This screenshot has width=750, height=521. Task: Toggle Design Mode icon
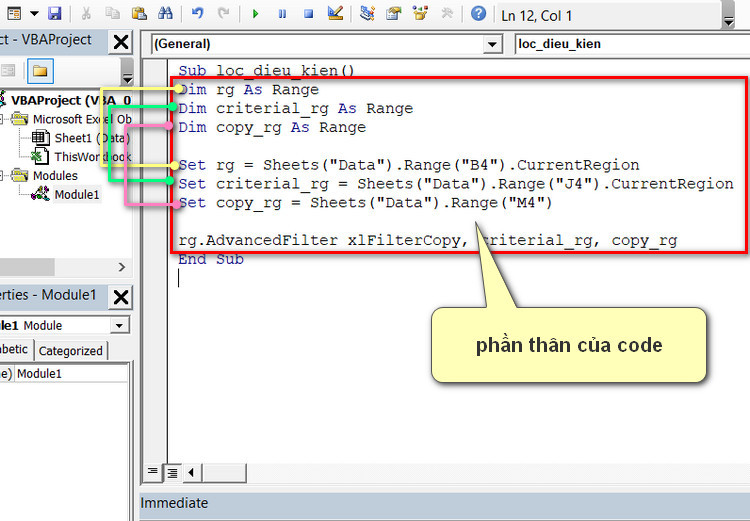pos(335,13)
